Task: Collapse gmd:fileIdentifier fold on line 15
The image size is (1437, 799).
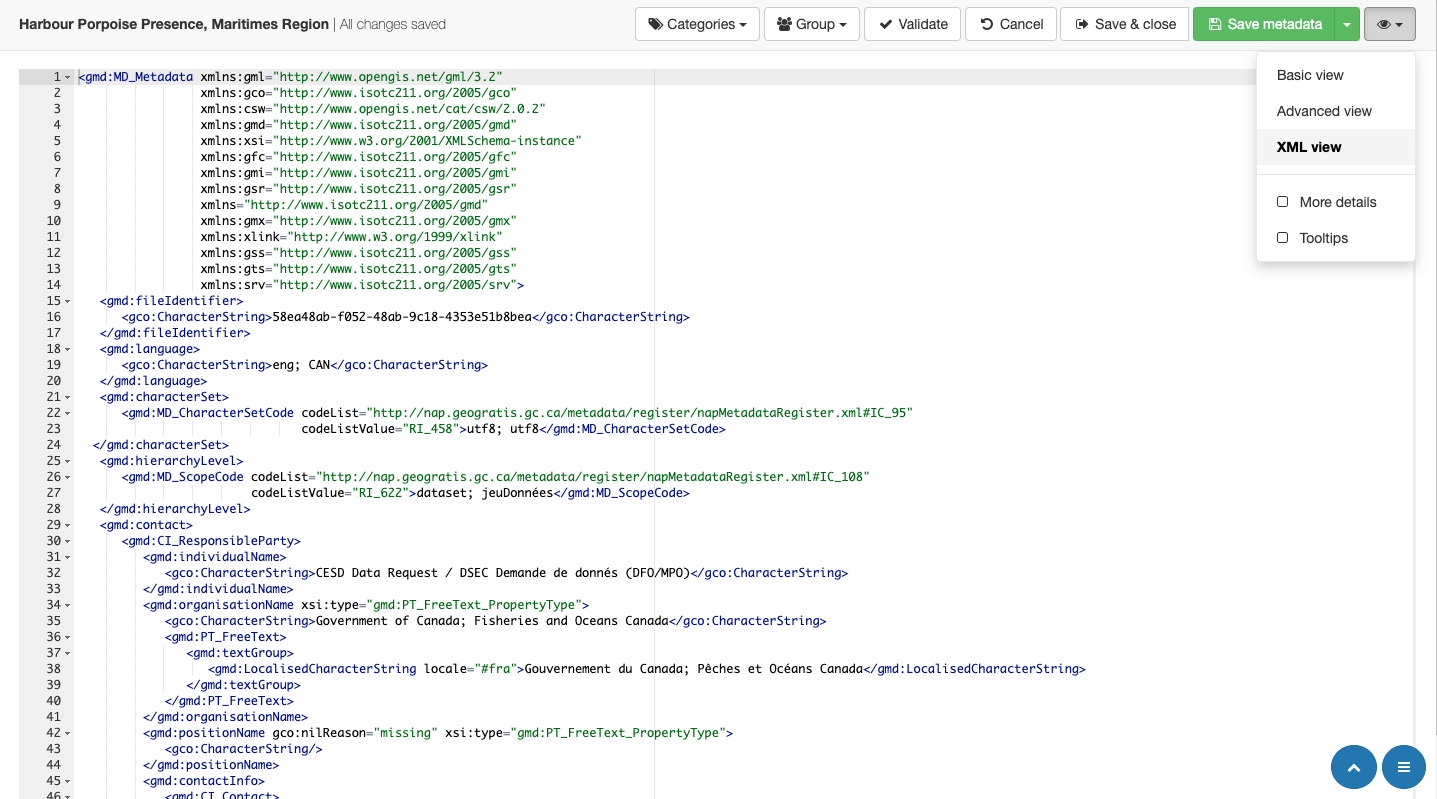Action: (x=67, y=301)
